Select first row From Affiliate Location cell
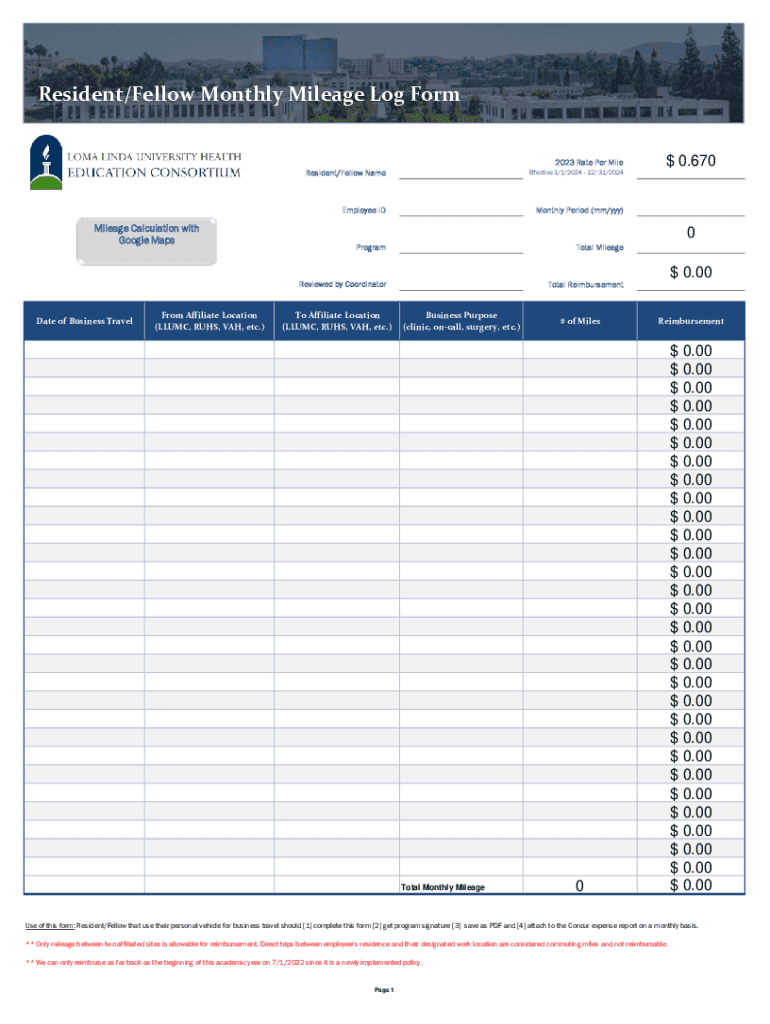The height and width of the screenshot is (1024, 770). (x=209, y=351)
